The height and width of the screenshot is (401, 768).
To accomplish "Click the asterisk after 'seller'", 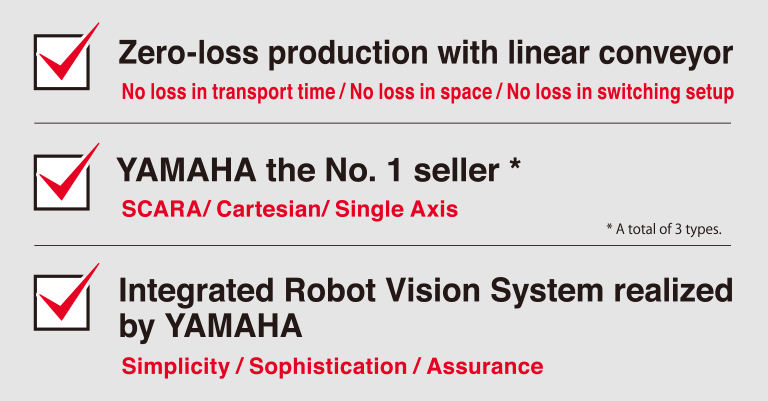I will (x=515, y=164).
